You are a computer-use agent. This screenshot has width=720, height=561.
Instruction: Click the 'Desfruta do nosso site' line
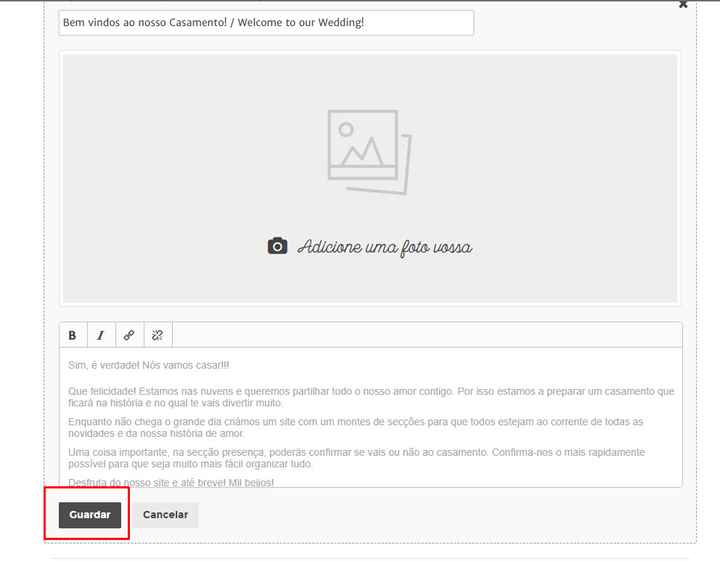coord(171,482)
